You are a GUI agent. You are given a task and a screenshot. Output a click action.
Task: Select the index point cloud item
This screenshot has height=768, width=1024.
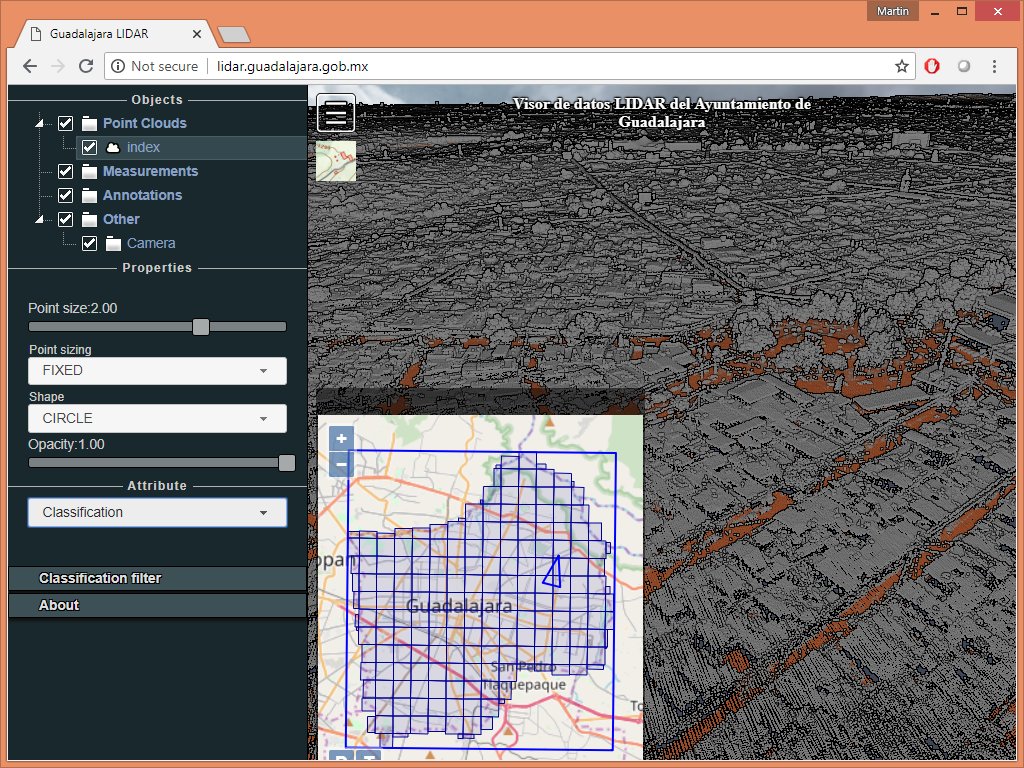tap(143, 147)
